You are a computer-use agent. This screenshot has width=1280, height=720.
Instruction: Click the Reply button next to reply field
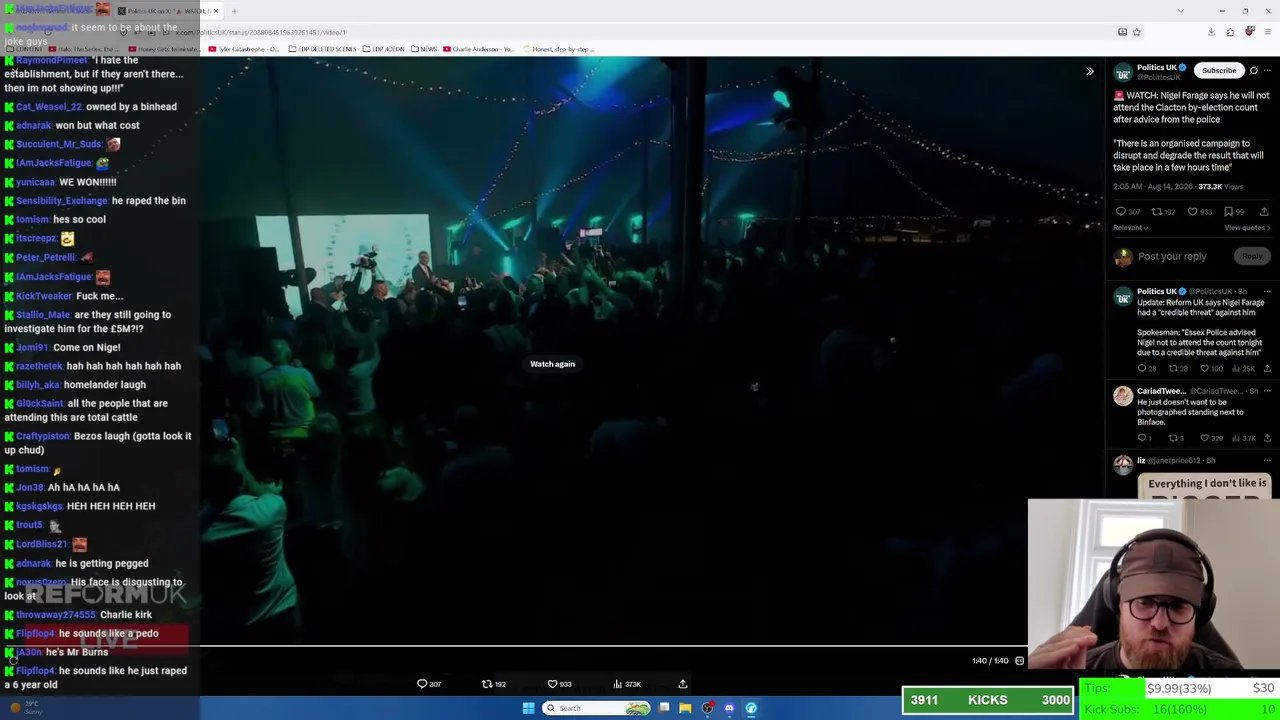coord(1252,257)
